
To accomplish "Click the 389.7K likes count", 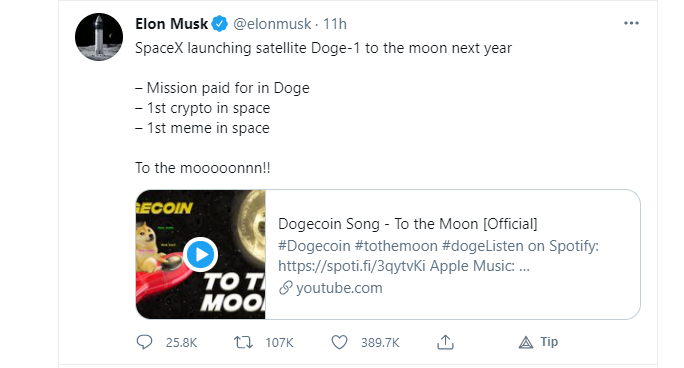I will click(380, 343).
